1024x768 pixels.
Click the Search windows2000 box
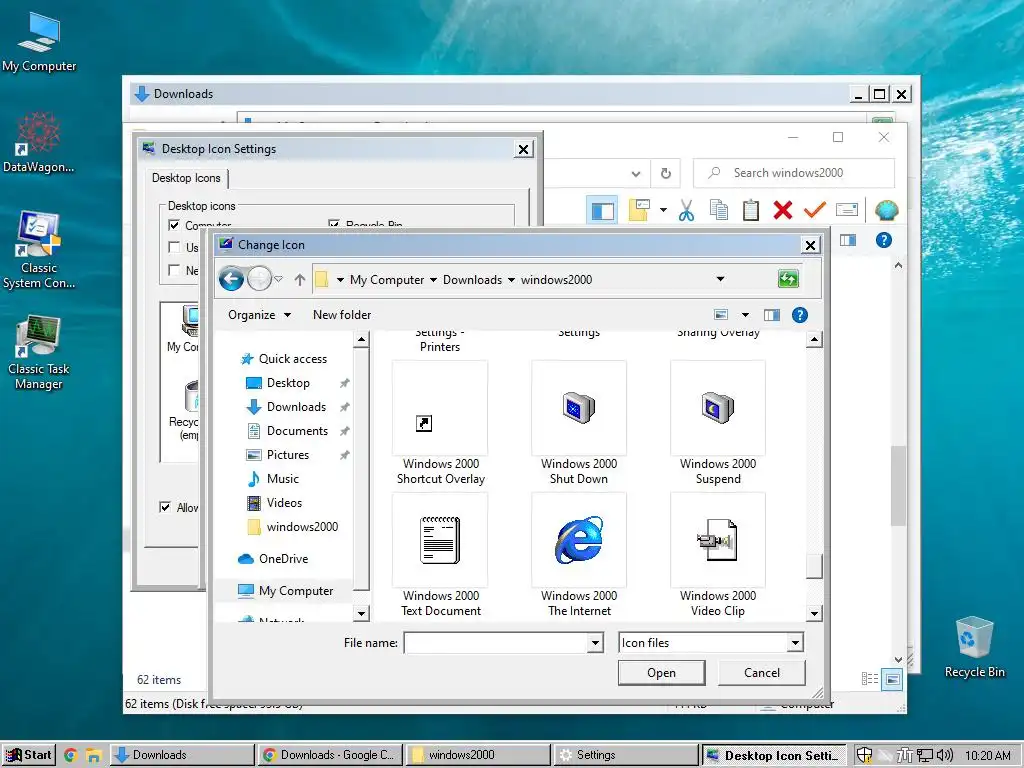click(793, 173)
